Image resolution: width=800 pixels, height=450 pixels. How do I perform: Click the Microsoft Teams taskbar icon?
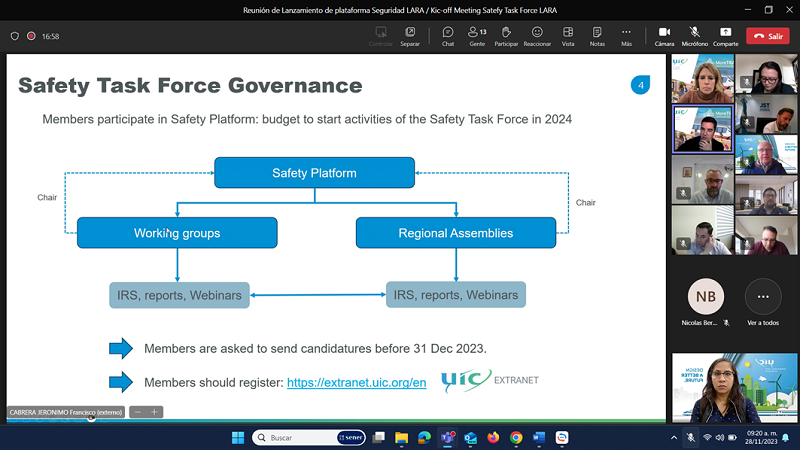point(447,438)
